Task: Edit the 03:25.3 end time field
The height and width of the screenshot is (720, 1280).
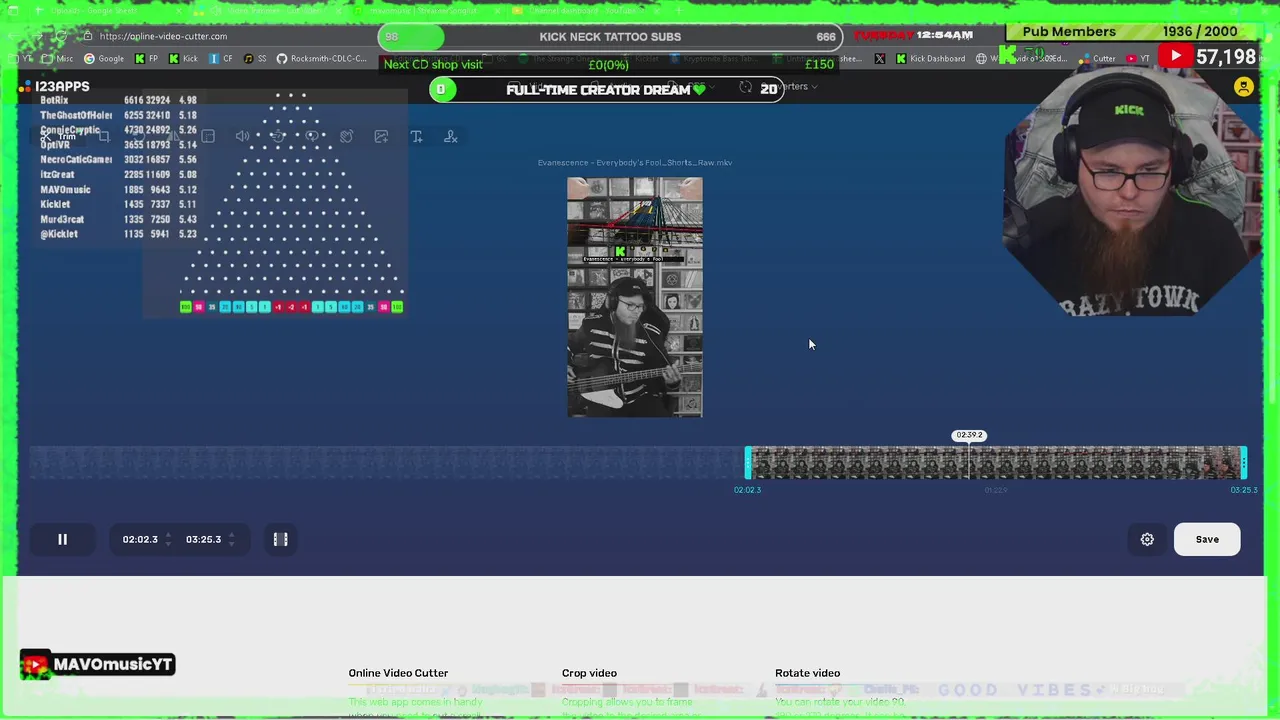Action: (x=203, y=539)
